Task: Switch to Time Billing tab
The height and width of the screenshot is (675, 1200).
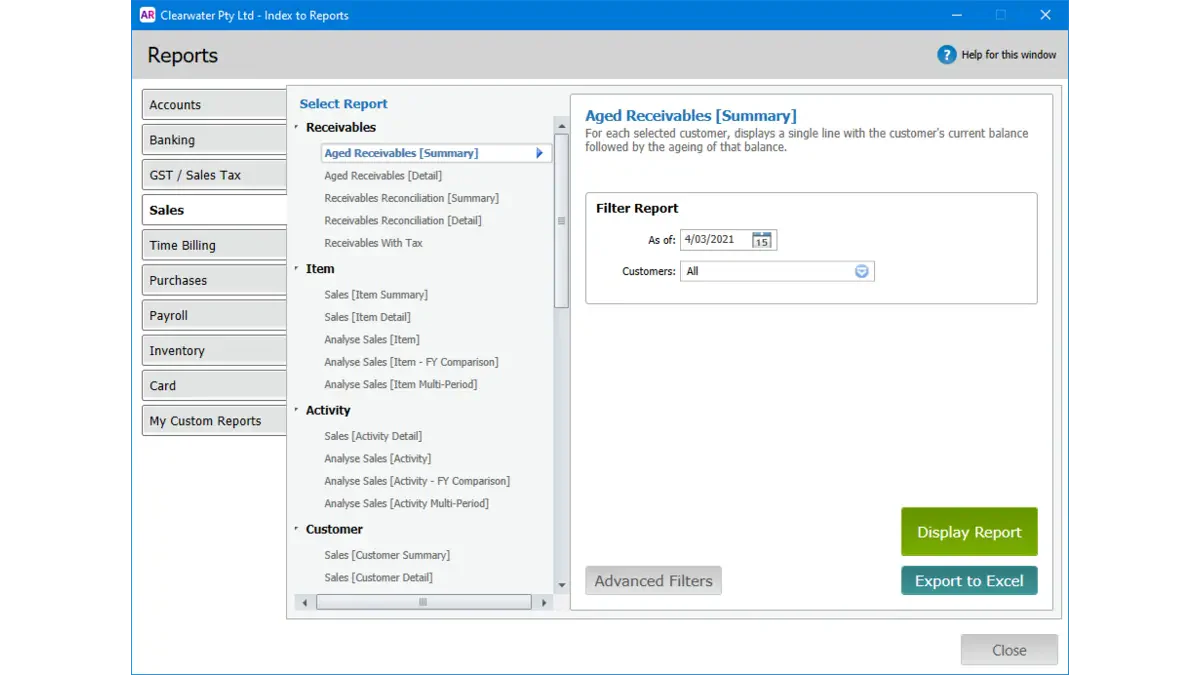Action: [x=214, y=245]
